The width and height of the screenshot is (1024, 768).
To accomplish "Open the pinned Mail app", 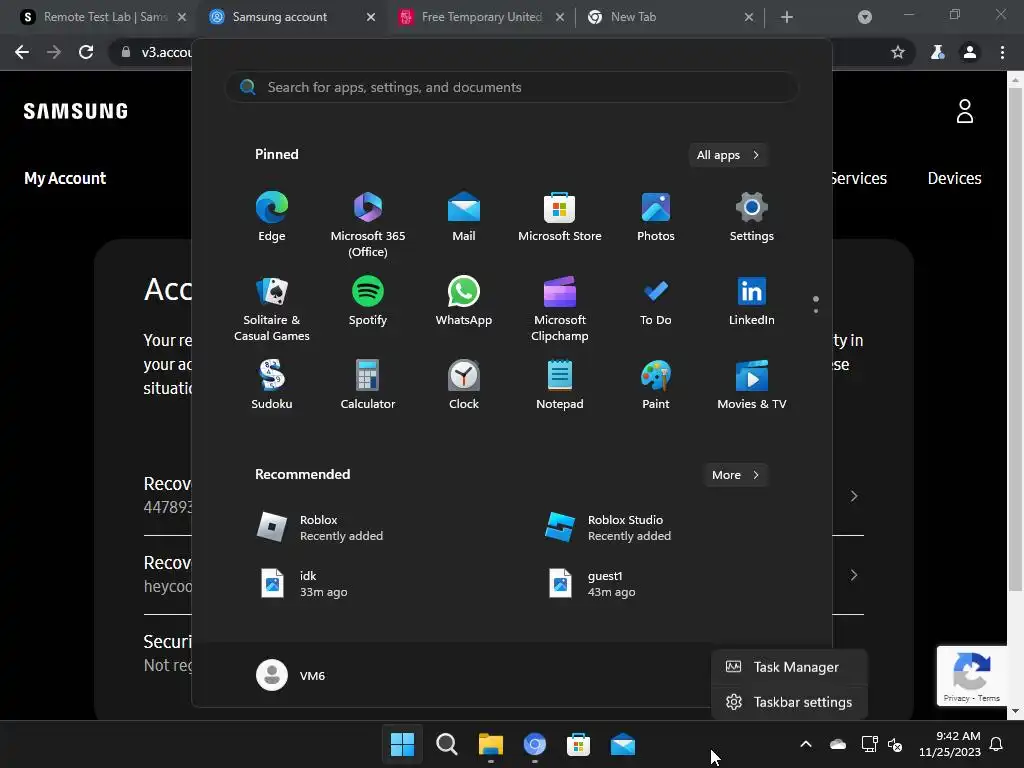I will [464, 217].
